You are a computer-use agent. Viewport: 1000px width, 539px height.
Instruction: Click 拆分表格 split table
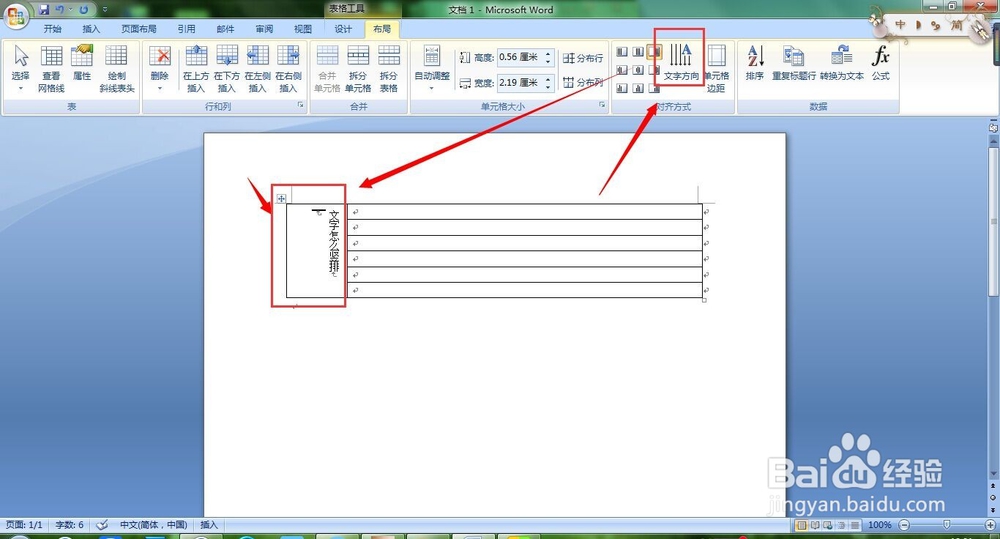tap(388, 68)
